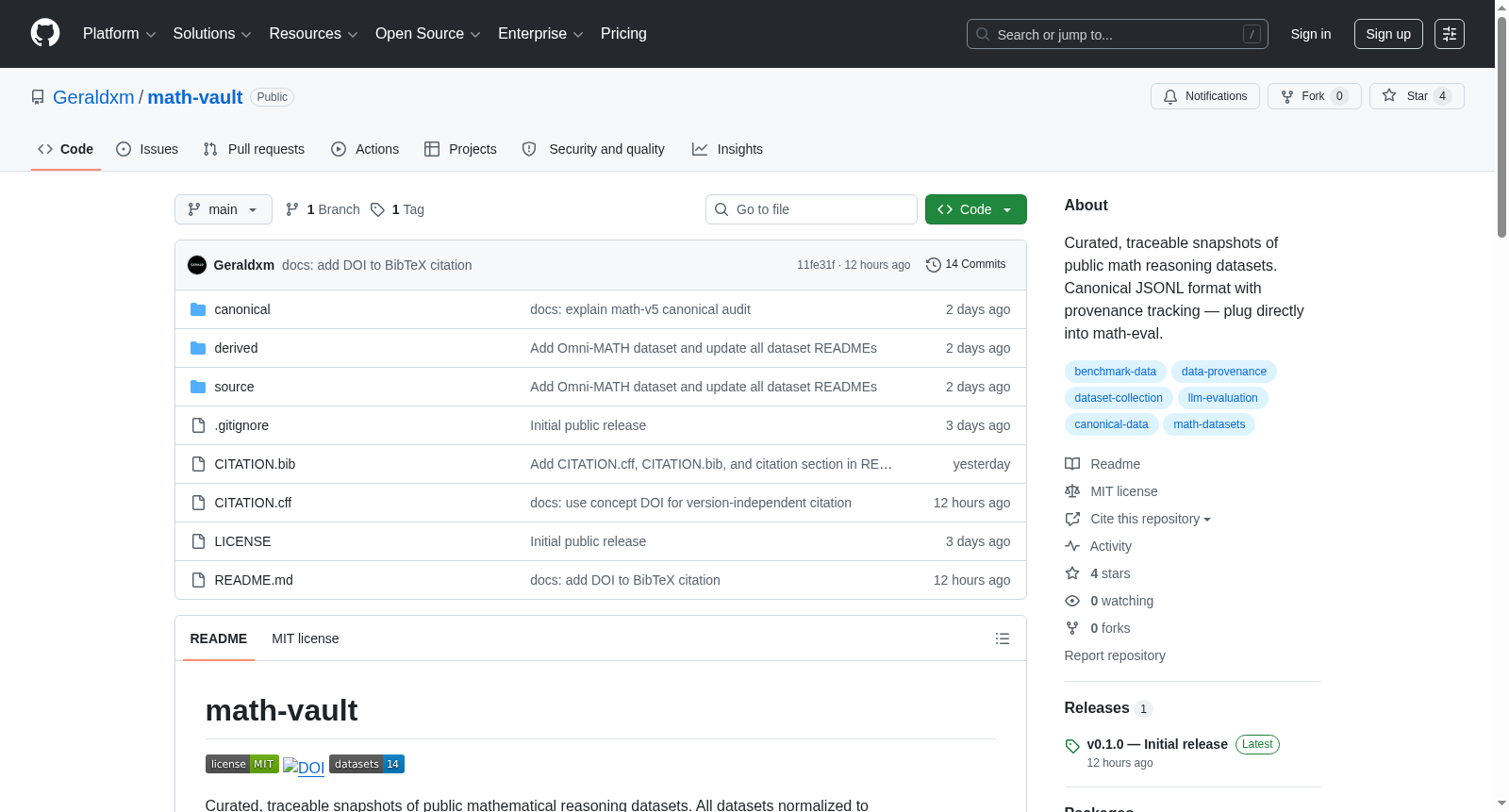Click the watching eye icon
Image resolution: width=1509 pixels, height=812 pixels.
point(1072,601)
